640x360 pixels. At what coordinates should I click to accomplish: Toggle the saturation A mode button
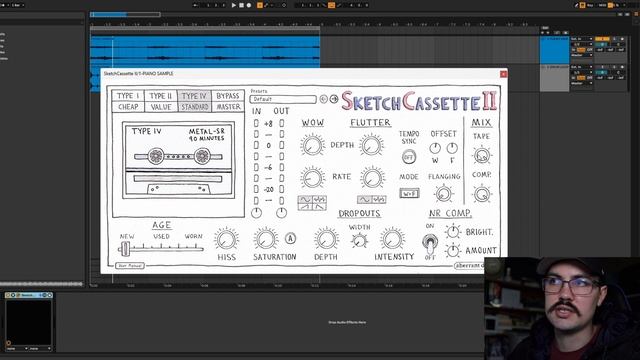tap(290, 238)
